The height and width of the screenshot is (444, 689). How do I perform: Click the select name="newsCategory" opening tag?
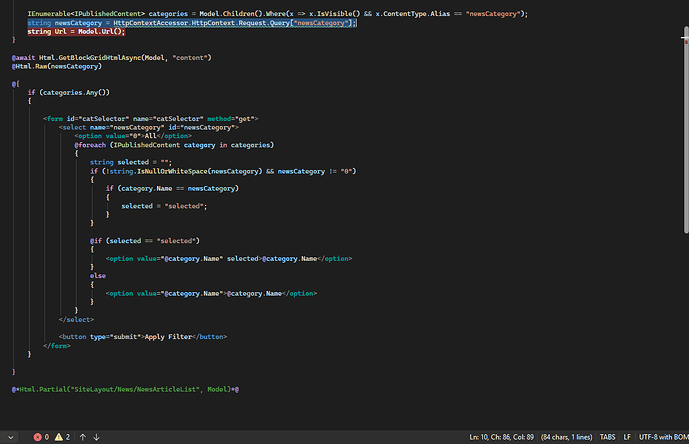149,127
